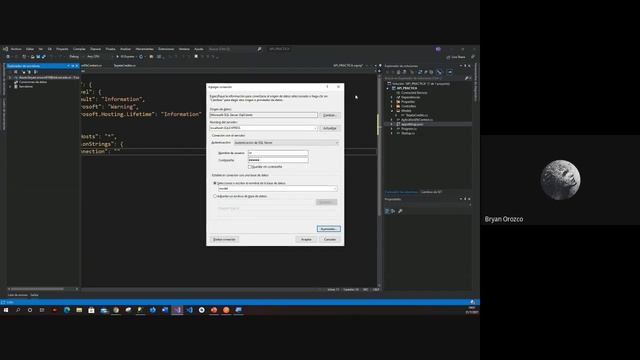Open Microsoft Edge from the taskbar
The image size is (640, 360).
67,310
